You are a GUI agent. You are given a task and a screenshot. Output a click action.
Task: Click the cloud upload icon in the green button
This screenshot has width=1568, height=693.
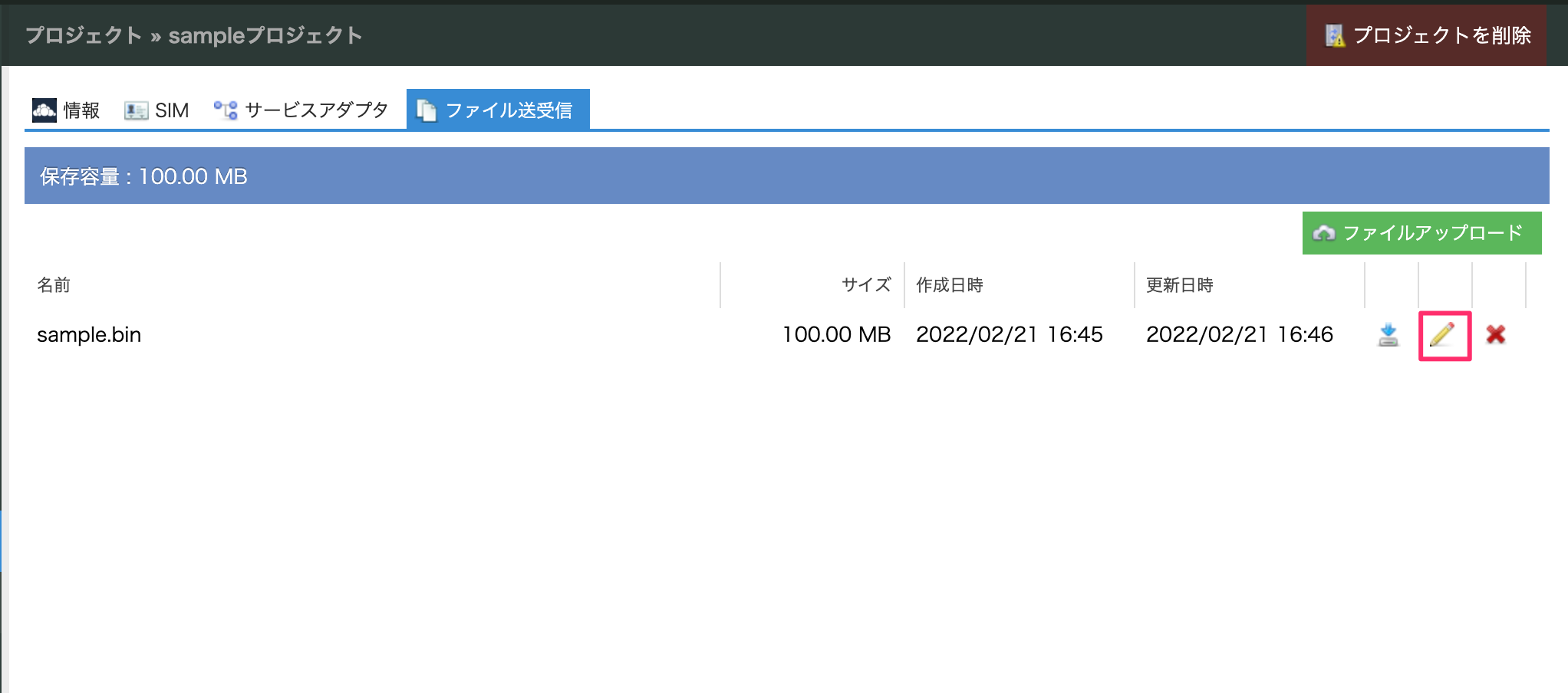coord(1323,233)
